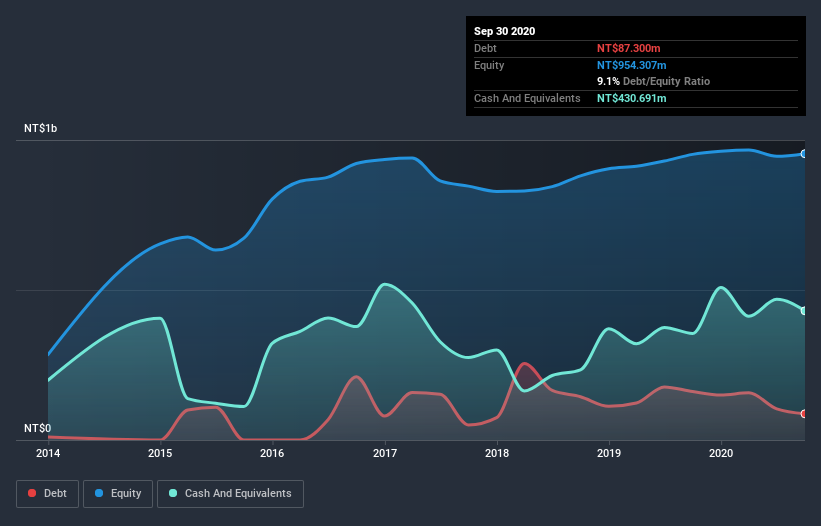Toggle the Debt legend button

pyautogui.click(x=47, y=494)
